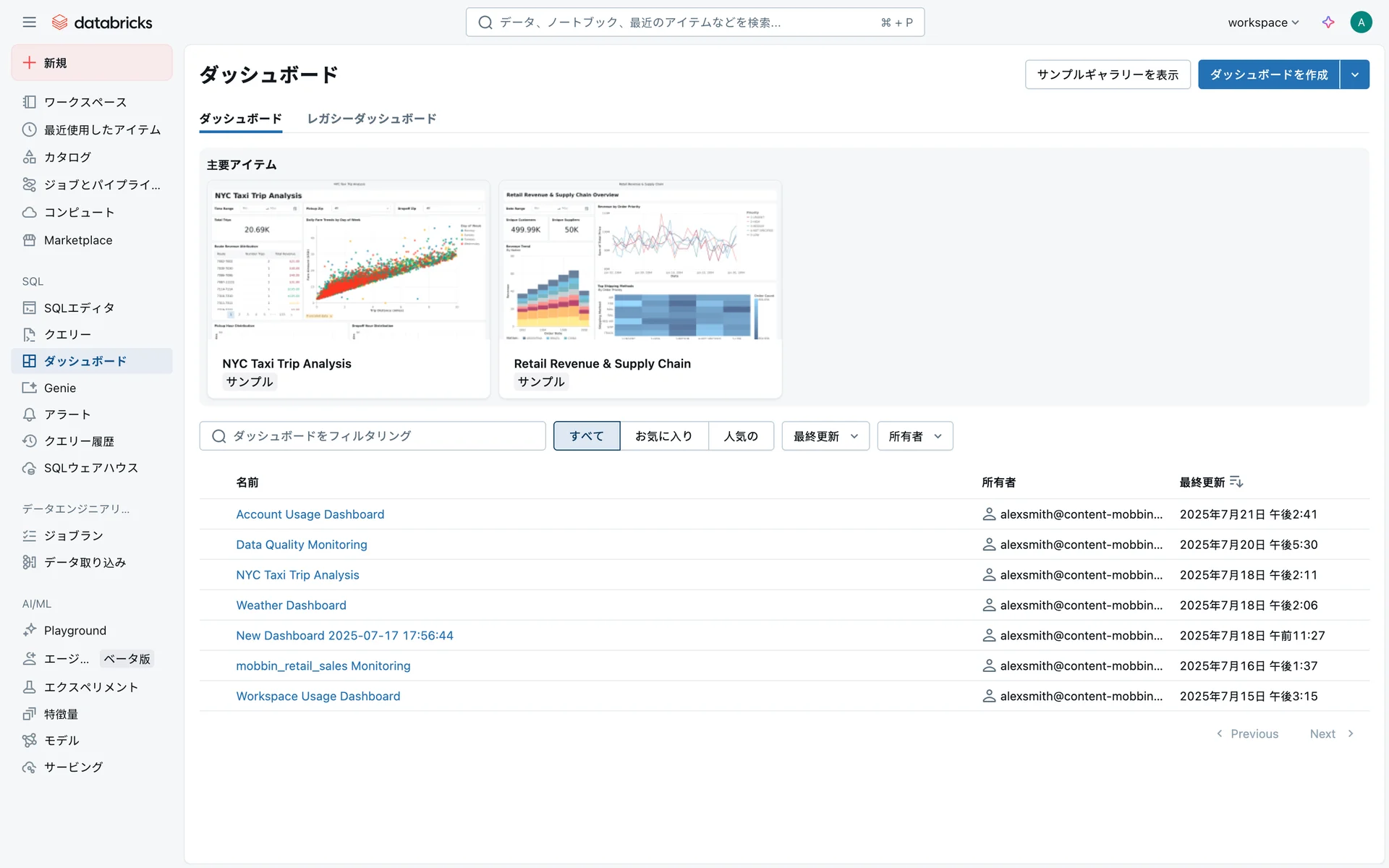Image resolution: width=1389 pixels, height=868 pixels.
Task: Expand the 所有者 filter dropdown
Action: click(914, 436)
